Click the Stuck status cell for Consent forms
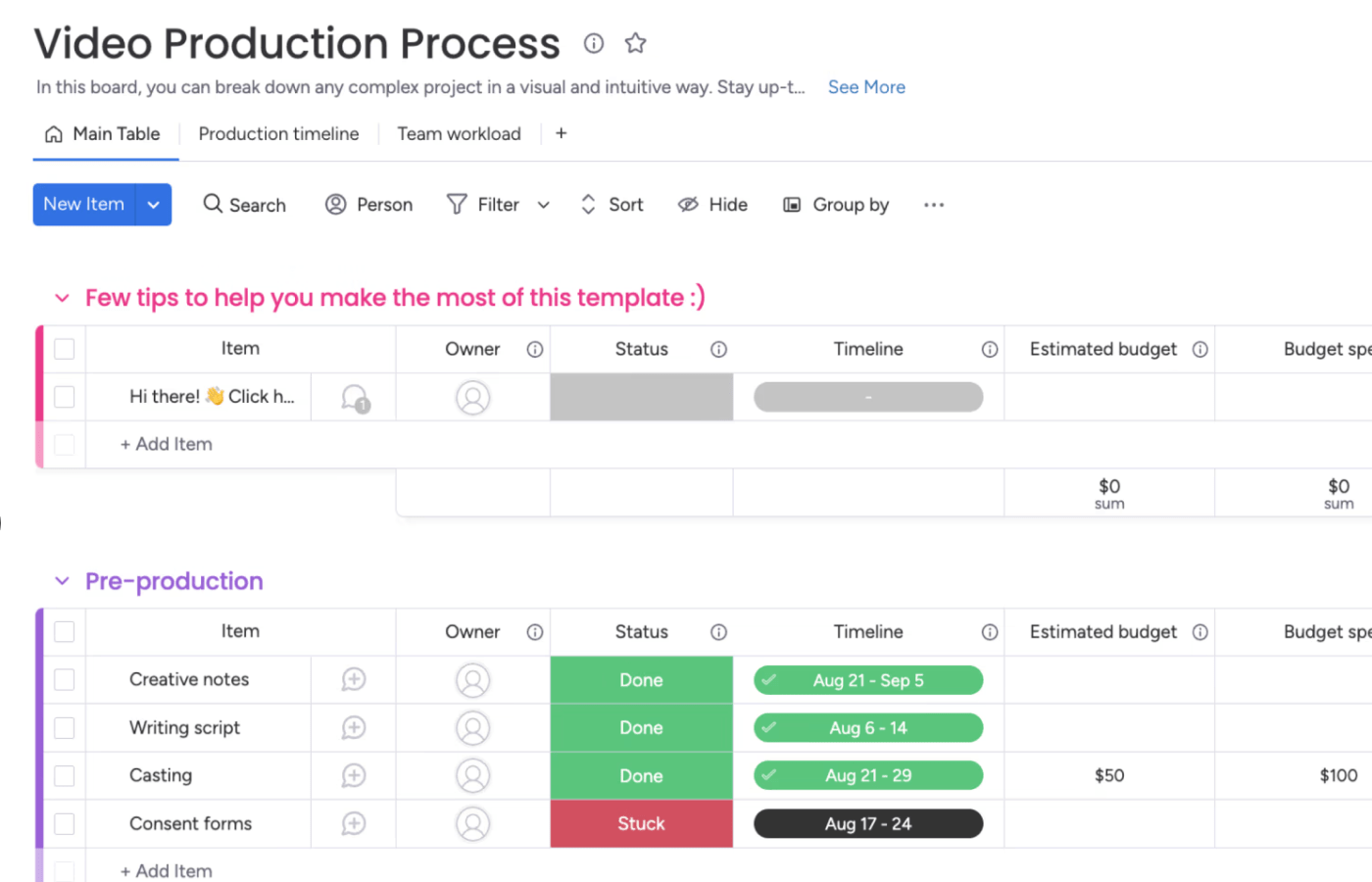The height and width of the screenshot is (882, 1372). (641, 823)
